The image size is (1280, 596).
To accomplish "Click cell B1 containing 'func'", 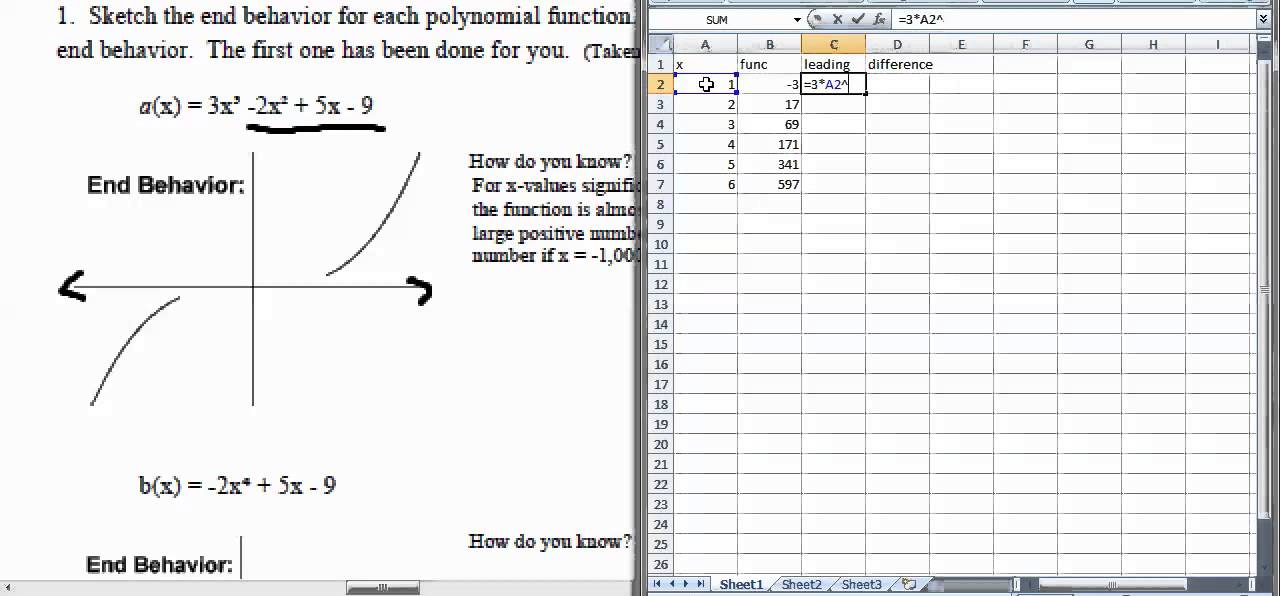I will click(x=769, y=64).
